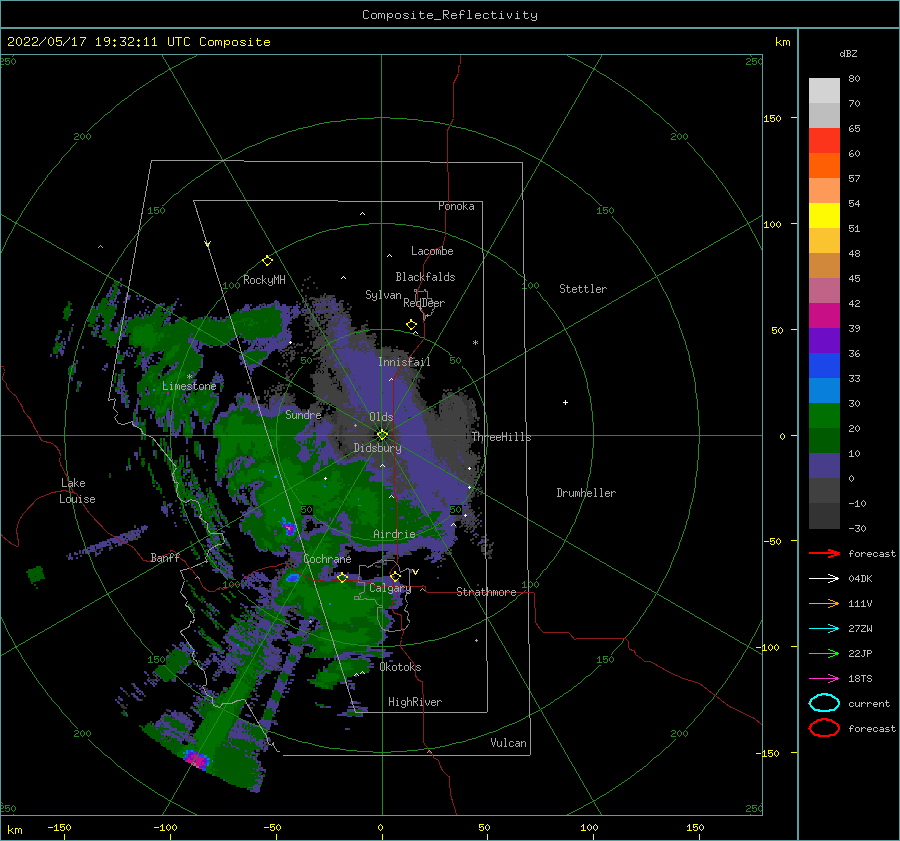This screenshot has width=900, height=841.
Task: Pick the red swatch between 65 and 60
Action: coord(824,141)
